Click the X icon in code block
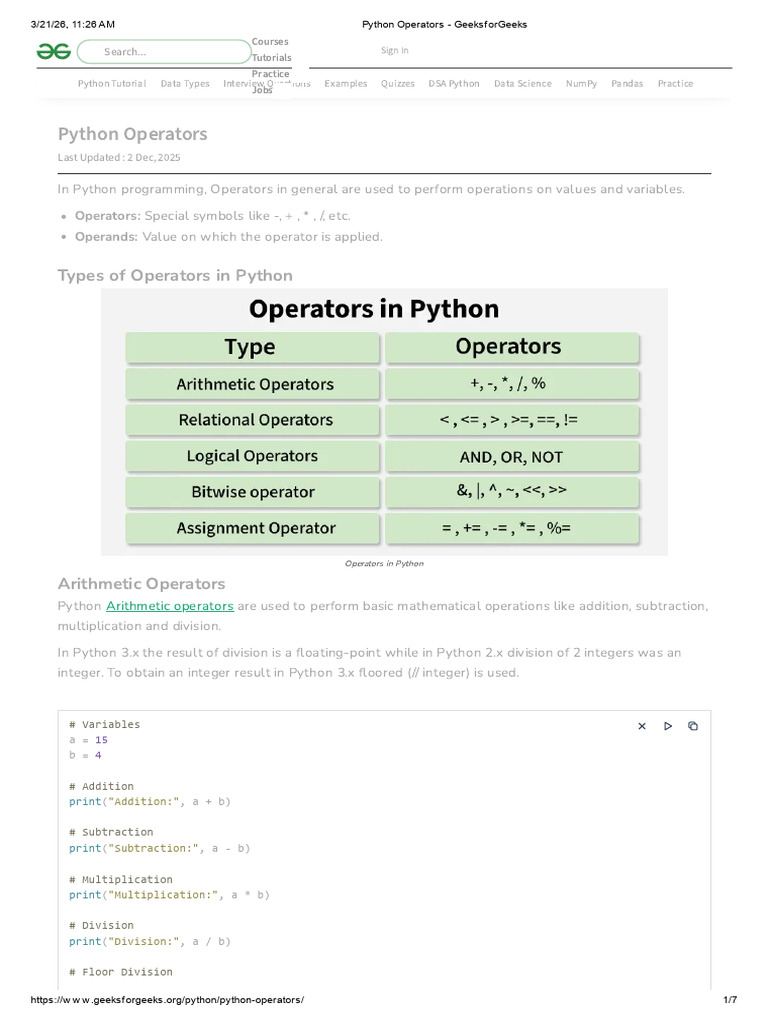The height and width of the screenshot is (1024, 768). [x=642, y=726]
